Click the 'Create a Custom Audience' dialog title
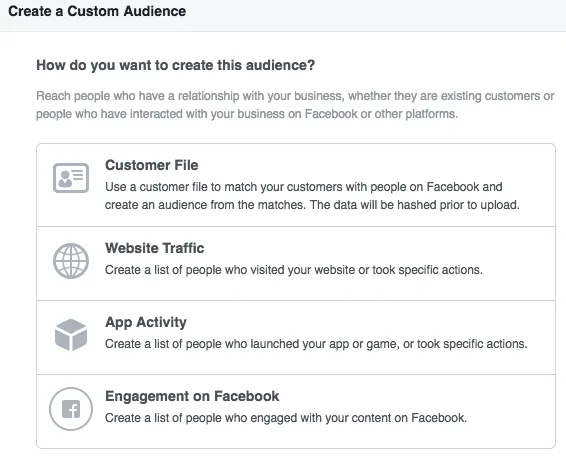 [x=97, y=11]
